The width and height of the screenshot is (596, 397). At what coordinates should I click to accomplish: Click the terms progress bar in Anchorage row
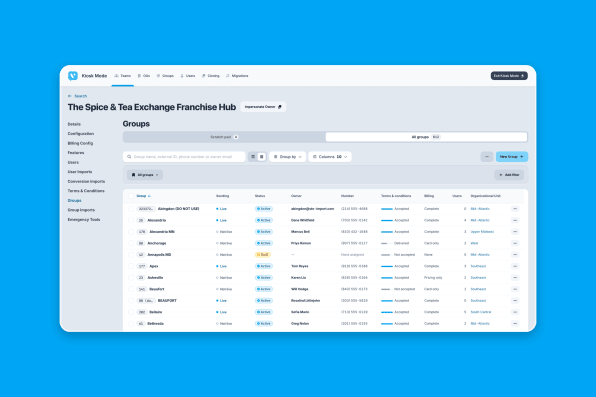tap(387, 243)
